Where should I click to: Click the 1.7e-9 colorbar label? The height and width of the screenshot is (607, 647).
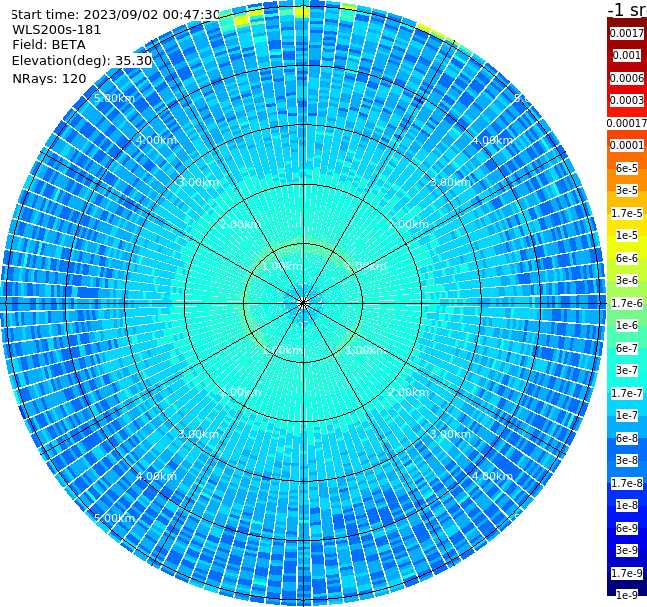[627, 573]
